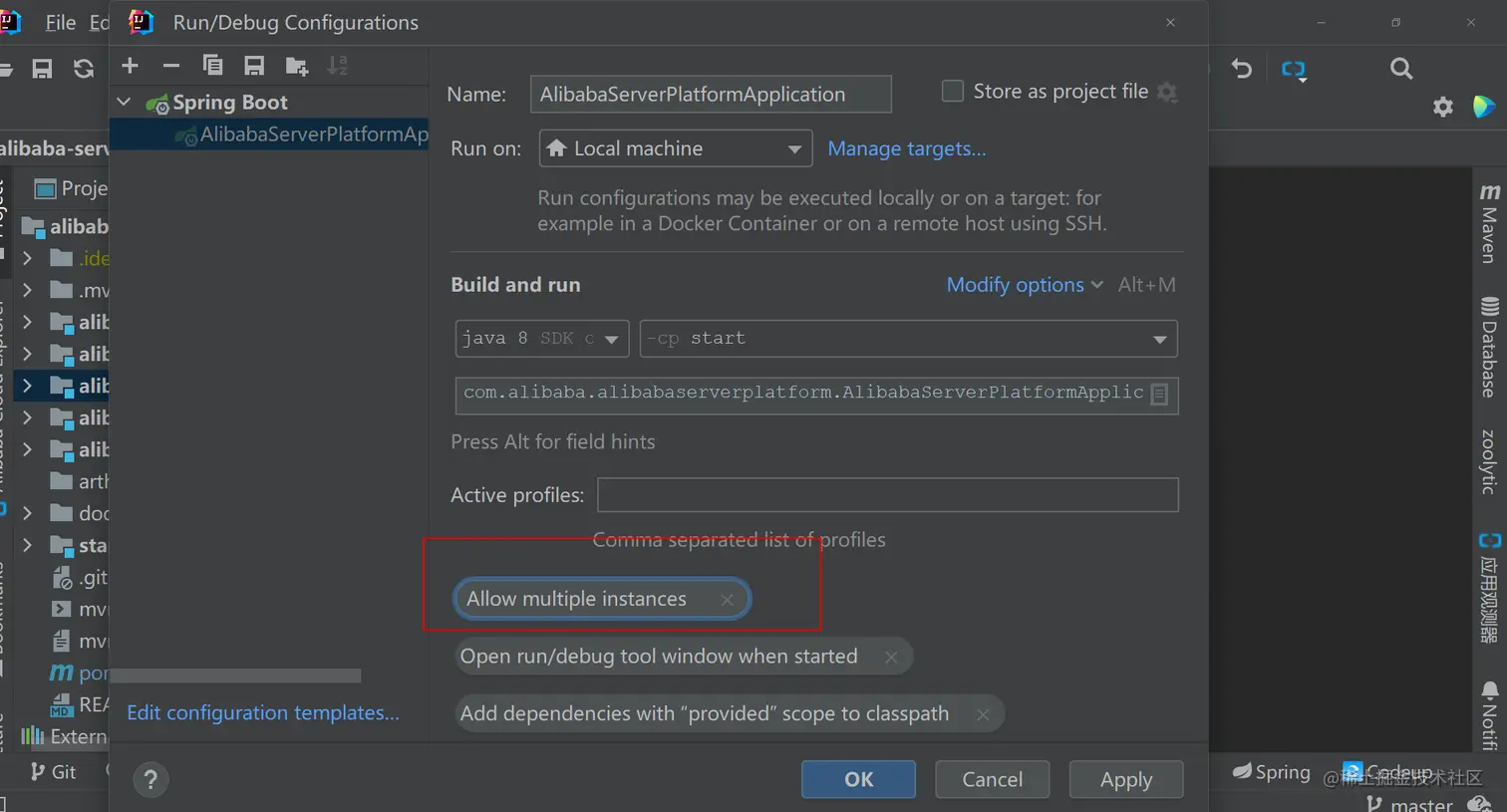This screenshot has width=1507, height=812.
Task: Click the Apply button
Action: pyautogui.click(x=1126, y=779)
